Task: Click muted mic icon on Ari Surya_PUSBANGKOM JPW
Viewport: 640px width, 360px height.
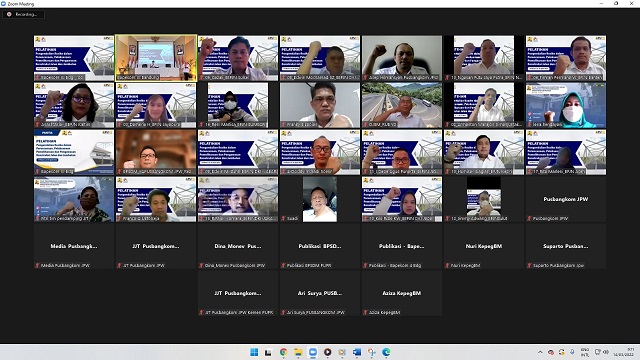Action: pyautogui.click(x=283, y=313)
